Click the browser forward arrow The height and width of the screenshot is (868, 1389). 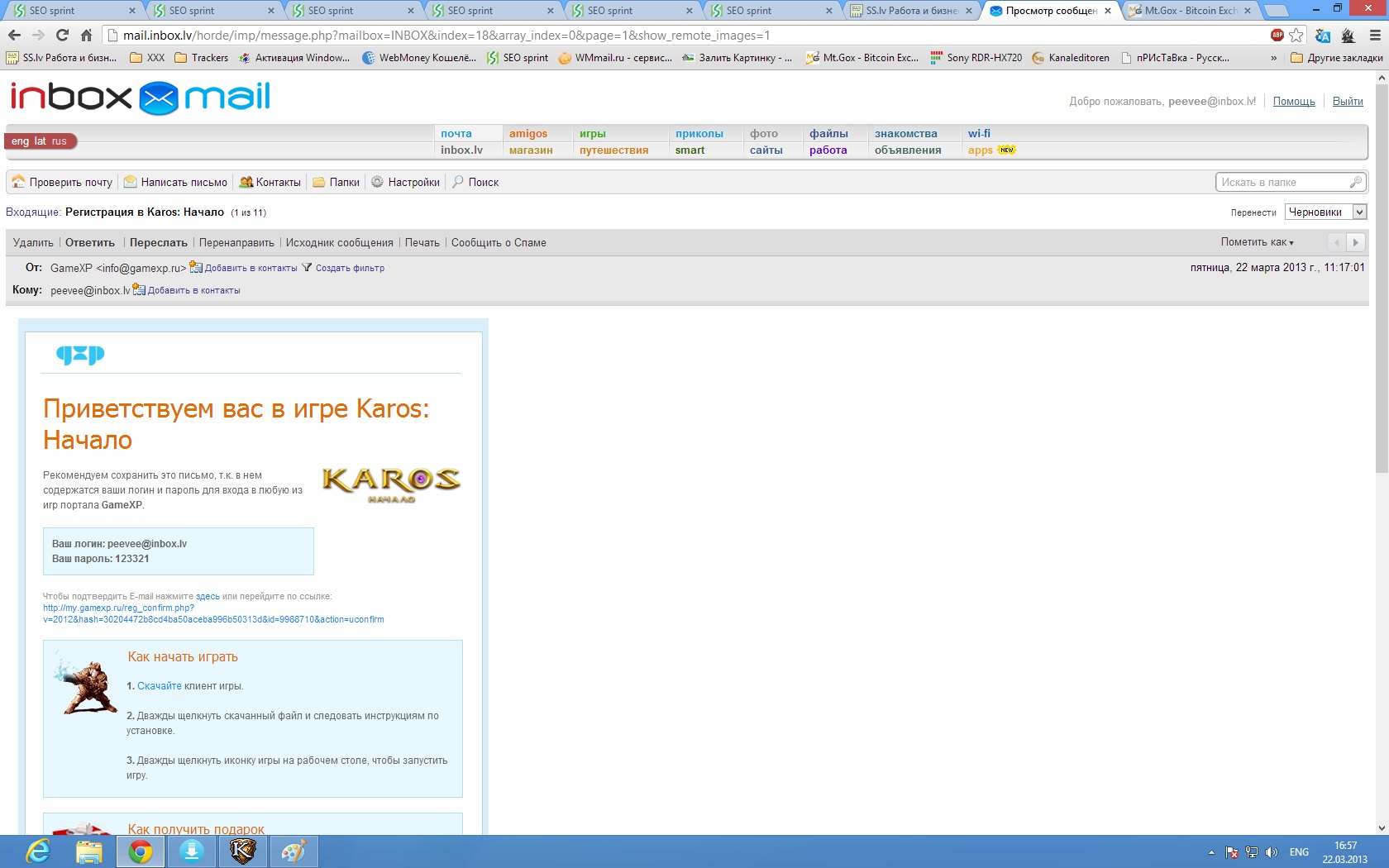coord(38,36)
